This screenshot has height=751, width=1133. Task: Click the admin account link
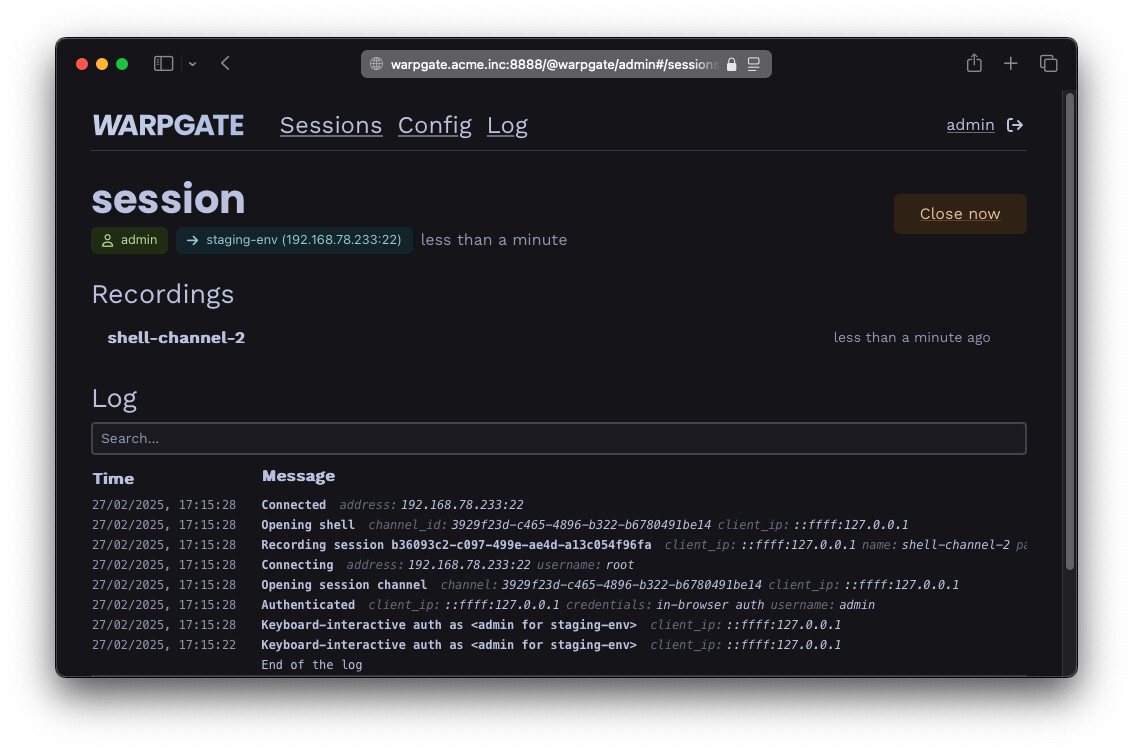coord(970,125)
